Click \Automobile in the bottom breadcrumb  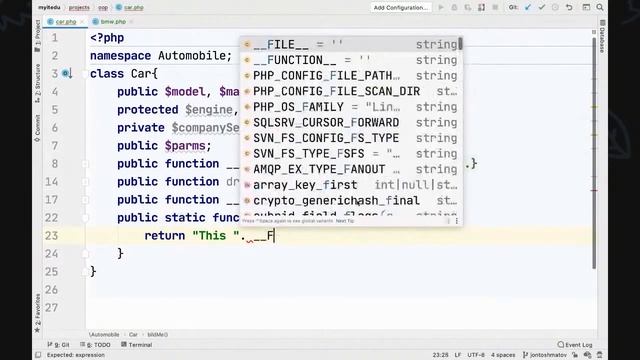point(104,335)
